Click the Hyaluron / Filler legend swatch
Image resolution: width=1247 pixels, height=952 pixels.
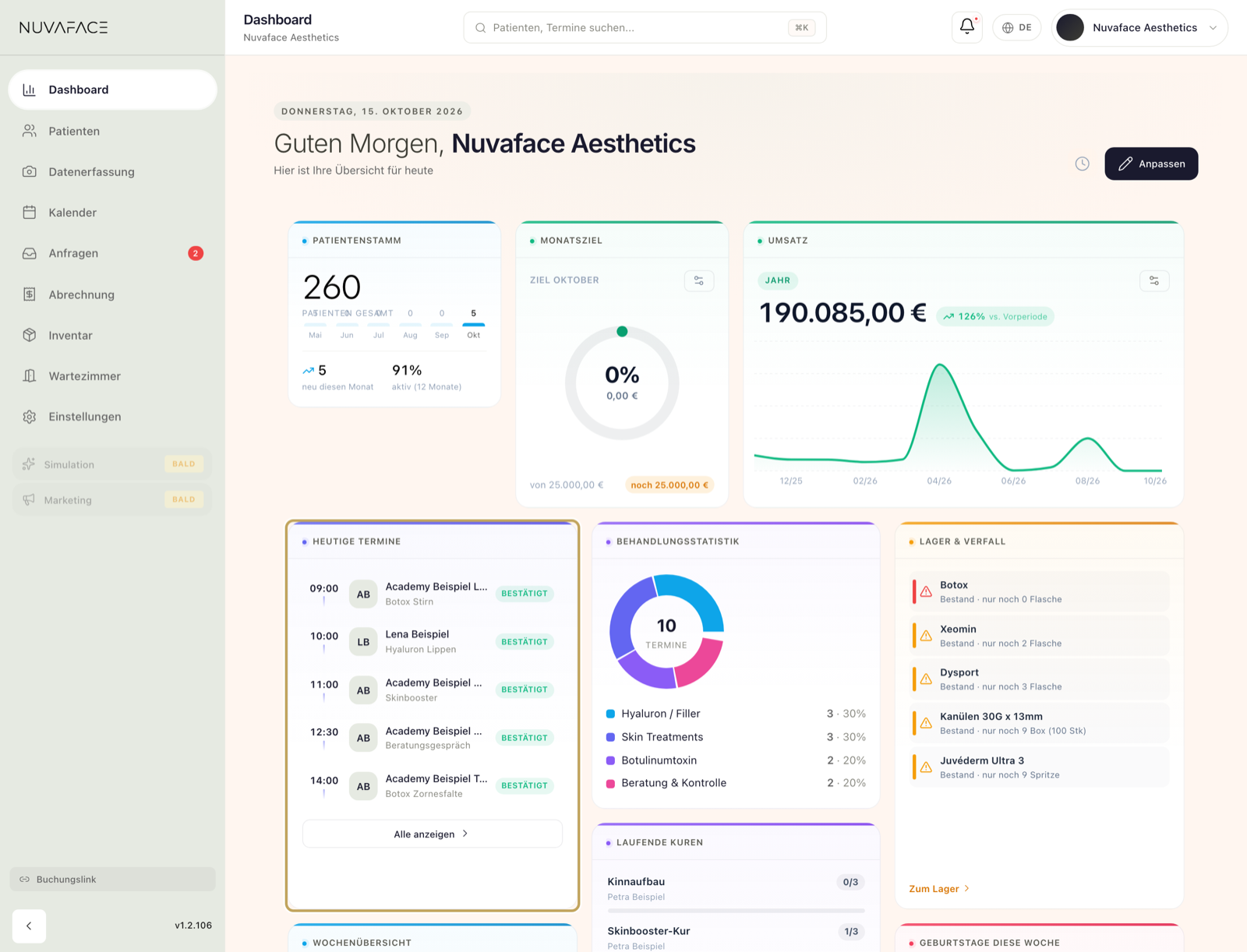[610, 714]
